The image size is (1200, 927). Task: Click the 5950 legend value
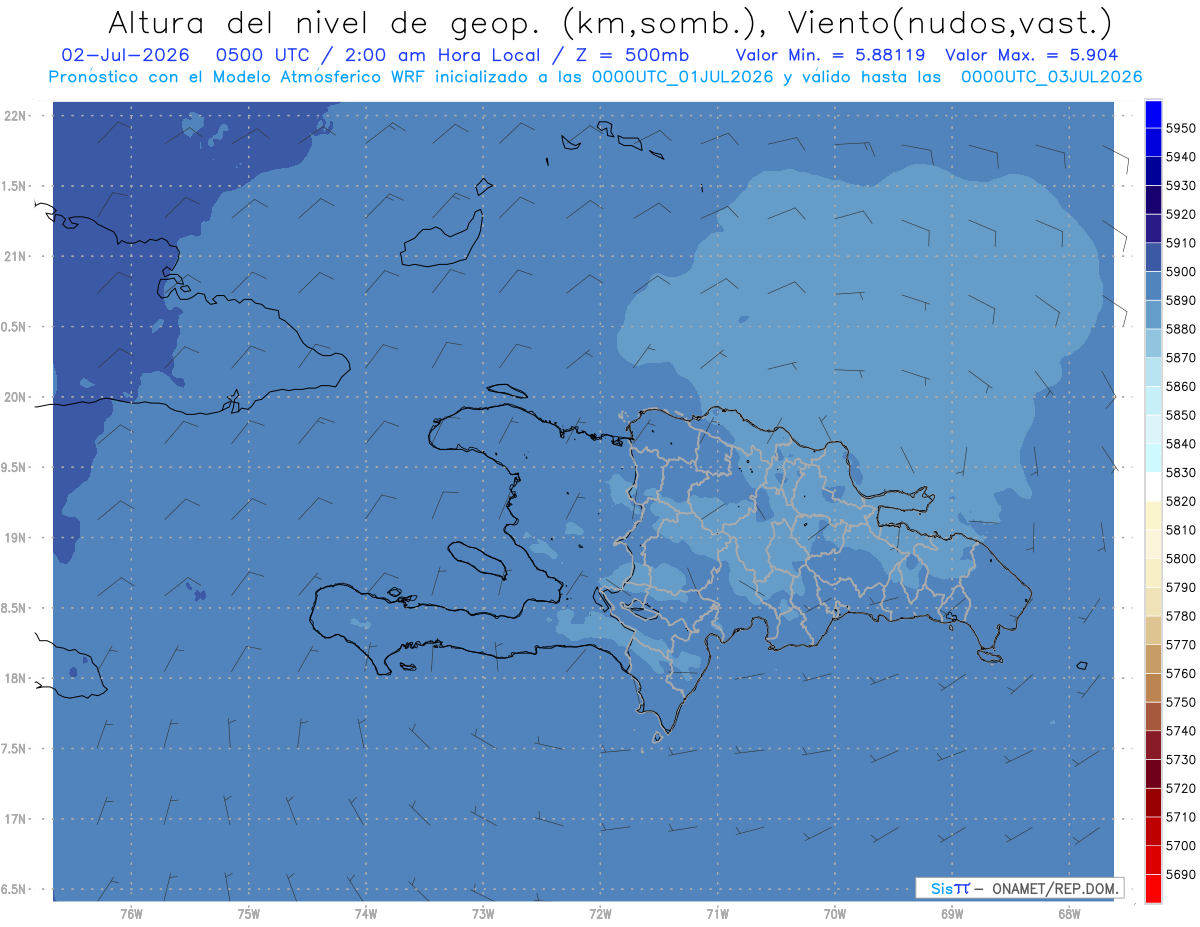1180,128
